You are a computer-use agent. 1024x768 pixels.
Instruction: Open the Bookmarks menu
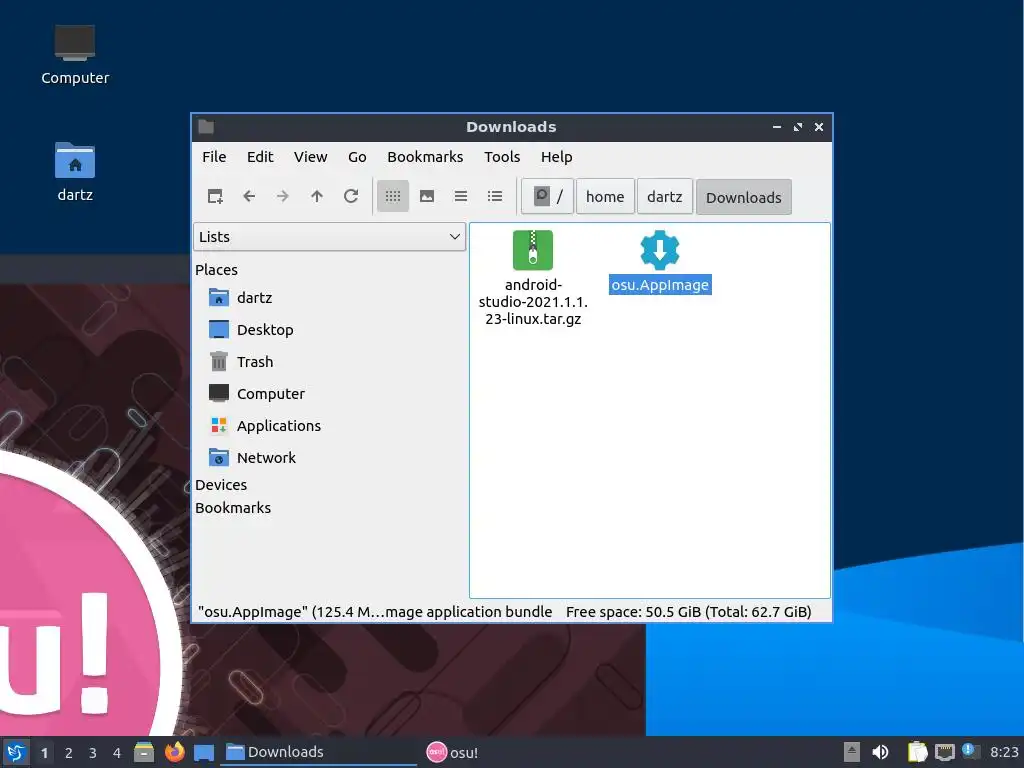425,157
